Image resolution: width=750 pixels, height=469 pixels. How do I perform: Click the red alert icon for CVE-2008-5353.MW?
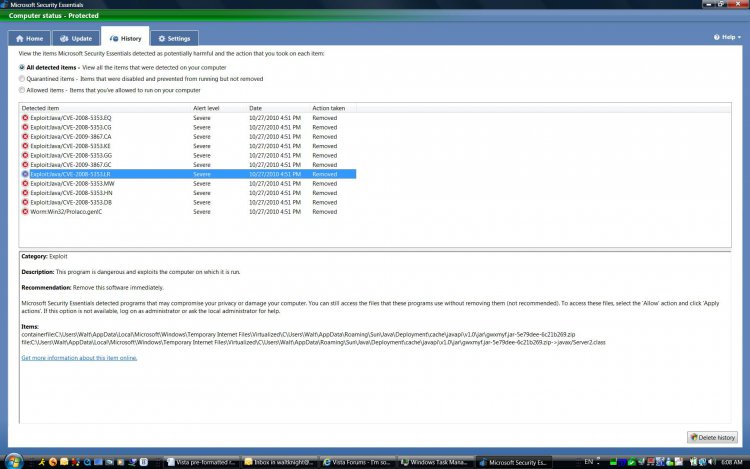coord(25,184)
